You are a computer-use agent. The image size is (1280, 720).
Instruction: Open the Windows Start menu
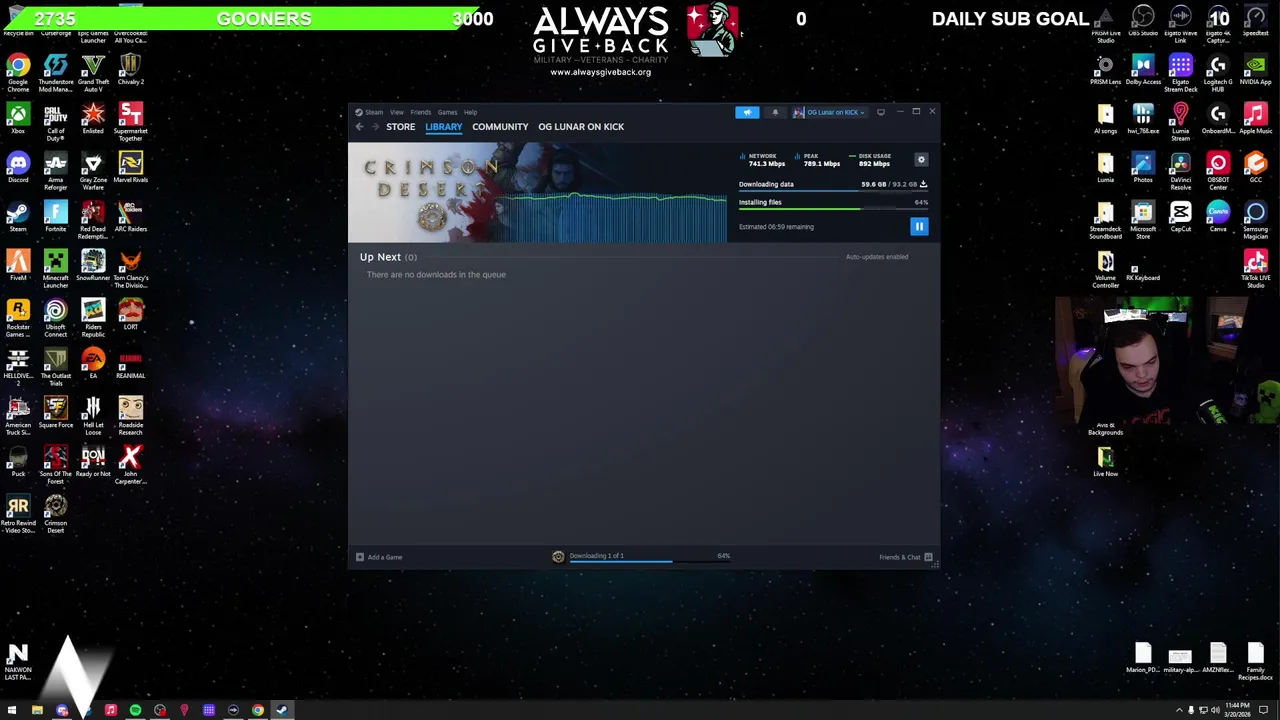tap(12, 710)
